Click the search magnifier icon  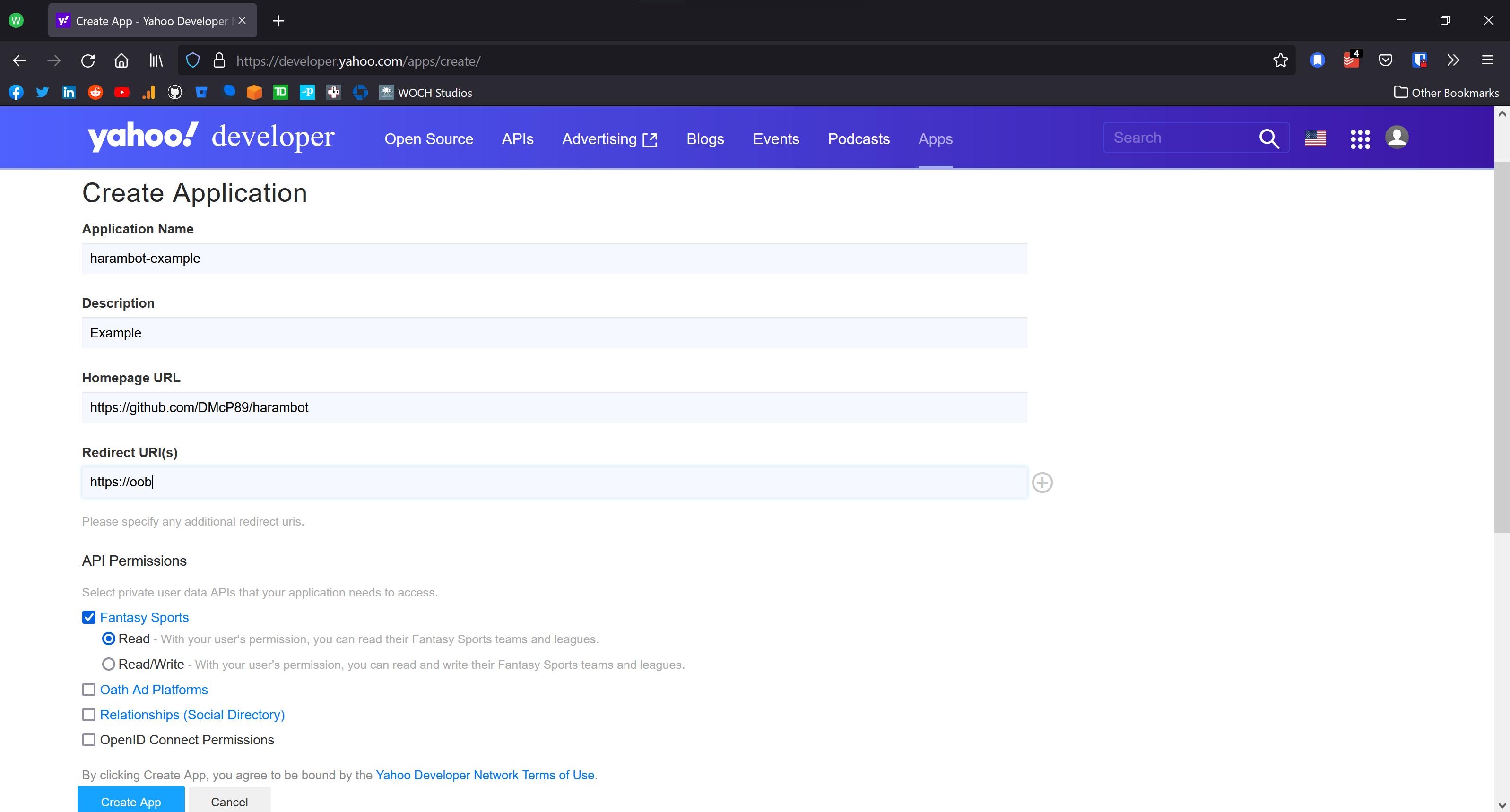(1268, 138)
